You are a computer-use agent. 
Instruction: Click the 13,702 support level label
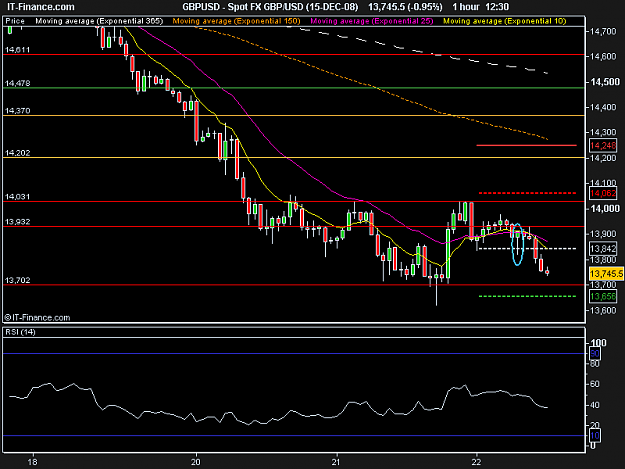(18, 281)
